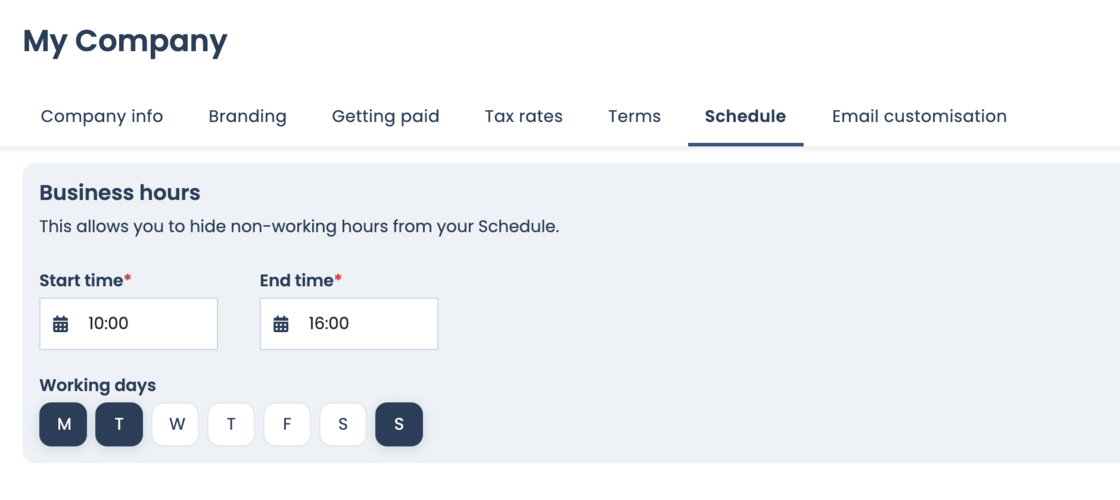1120x500 pixels.
Task: Switch to Email customisation tab
Action: 919,116
